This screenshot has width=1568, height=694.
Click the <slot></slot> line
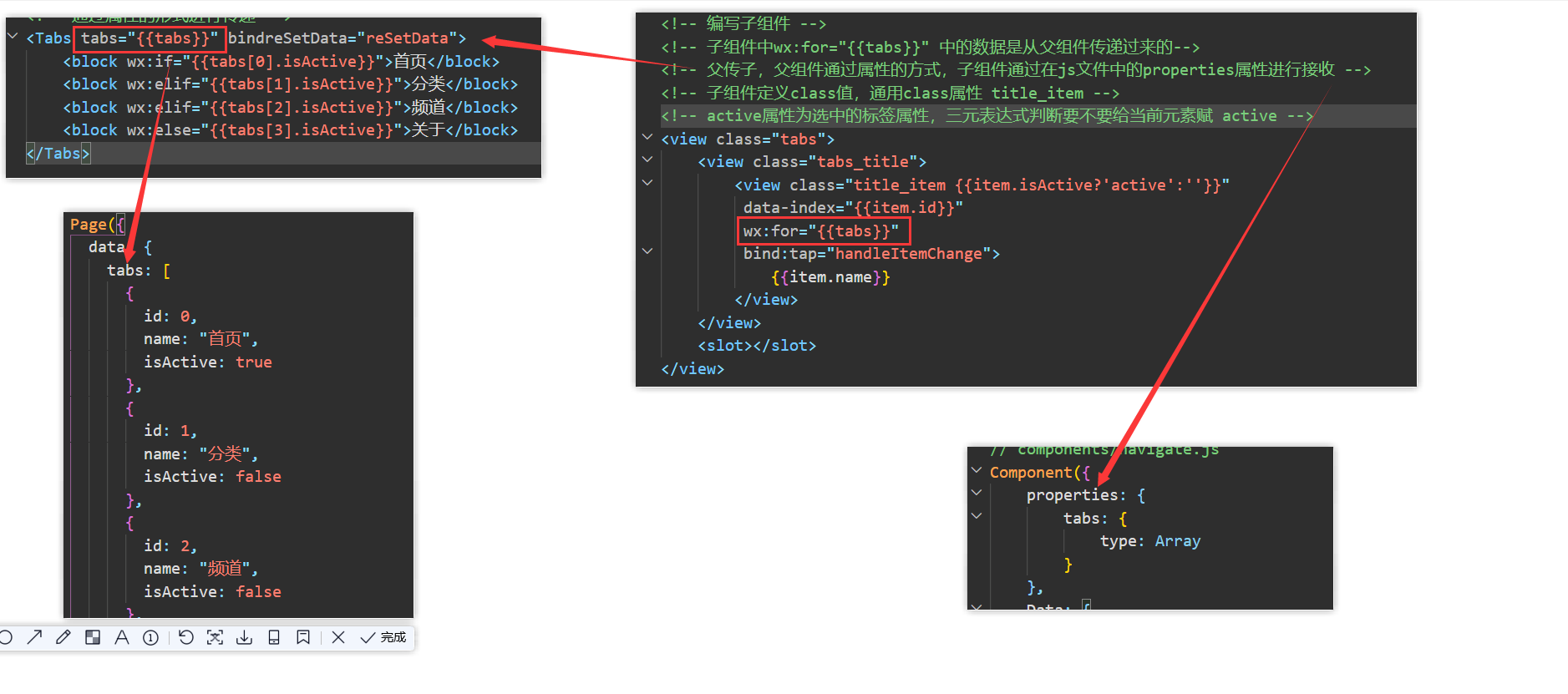click(757, 346)
